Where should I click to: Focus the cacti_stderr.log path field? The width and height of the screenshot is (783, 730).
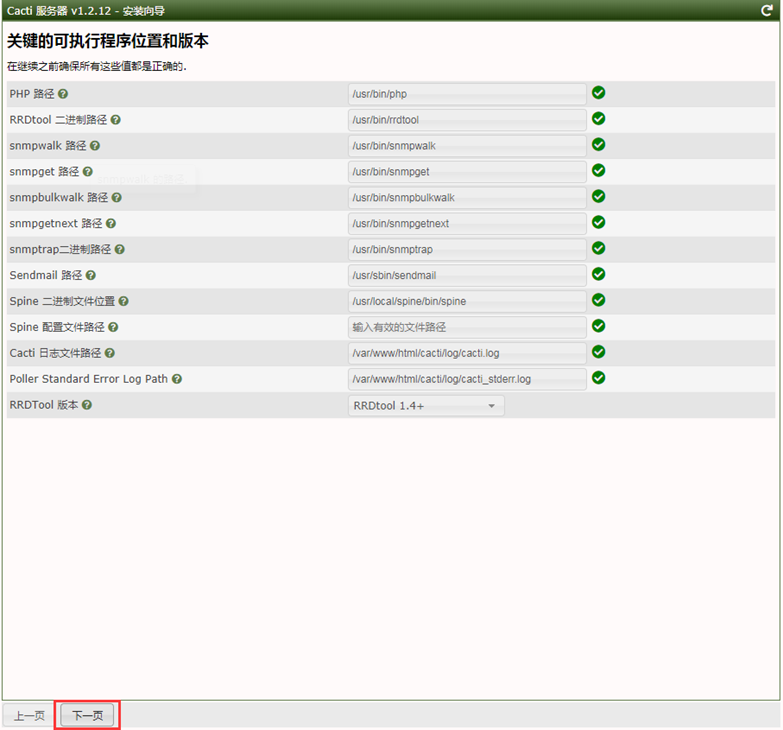pyautogui.click(x=467, y=379)
